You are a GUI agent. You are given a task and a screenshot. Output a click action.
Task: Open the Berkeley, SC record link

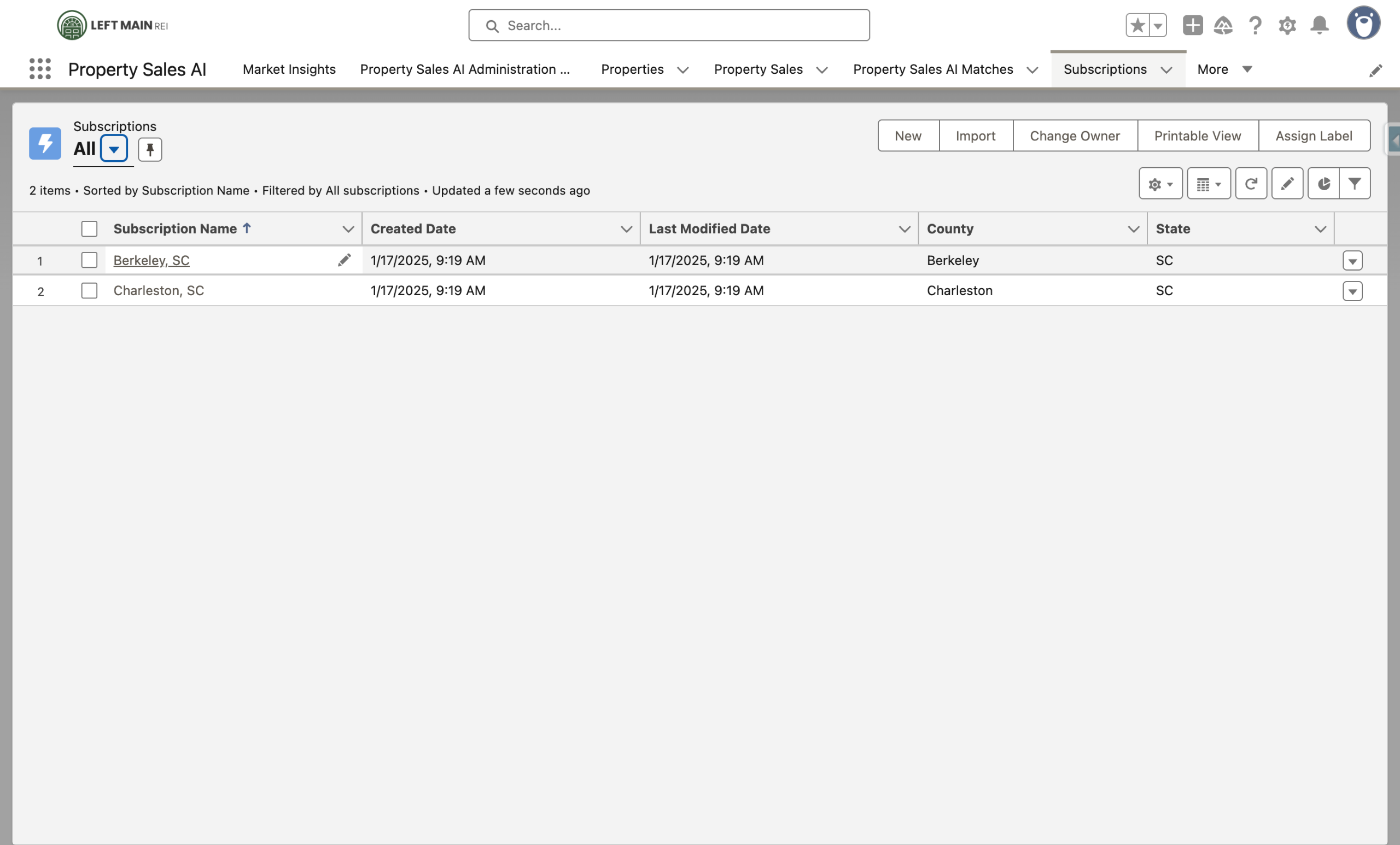tap(151, 260)
